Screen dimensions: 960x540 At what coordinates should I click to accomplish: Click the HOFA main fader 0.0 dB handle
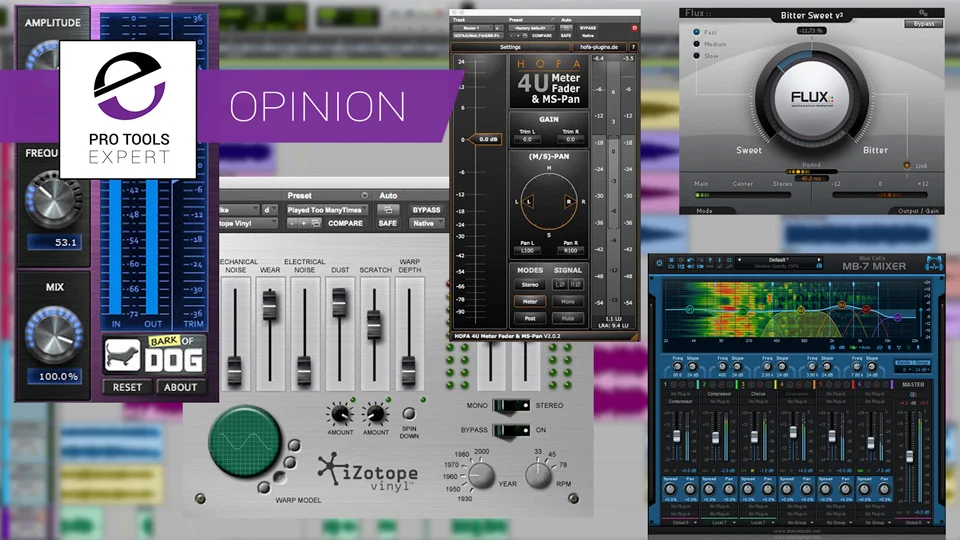click(x=486, y=140)
